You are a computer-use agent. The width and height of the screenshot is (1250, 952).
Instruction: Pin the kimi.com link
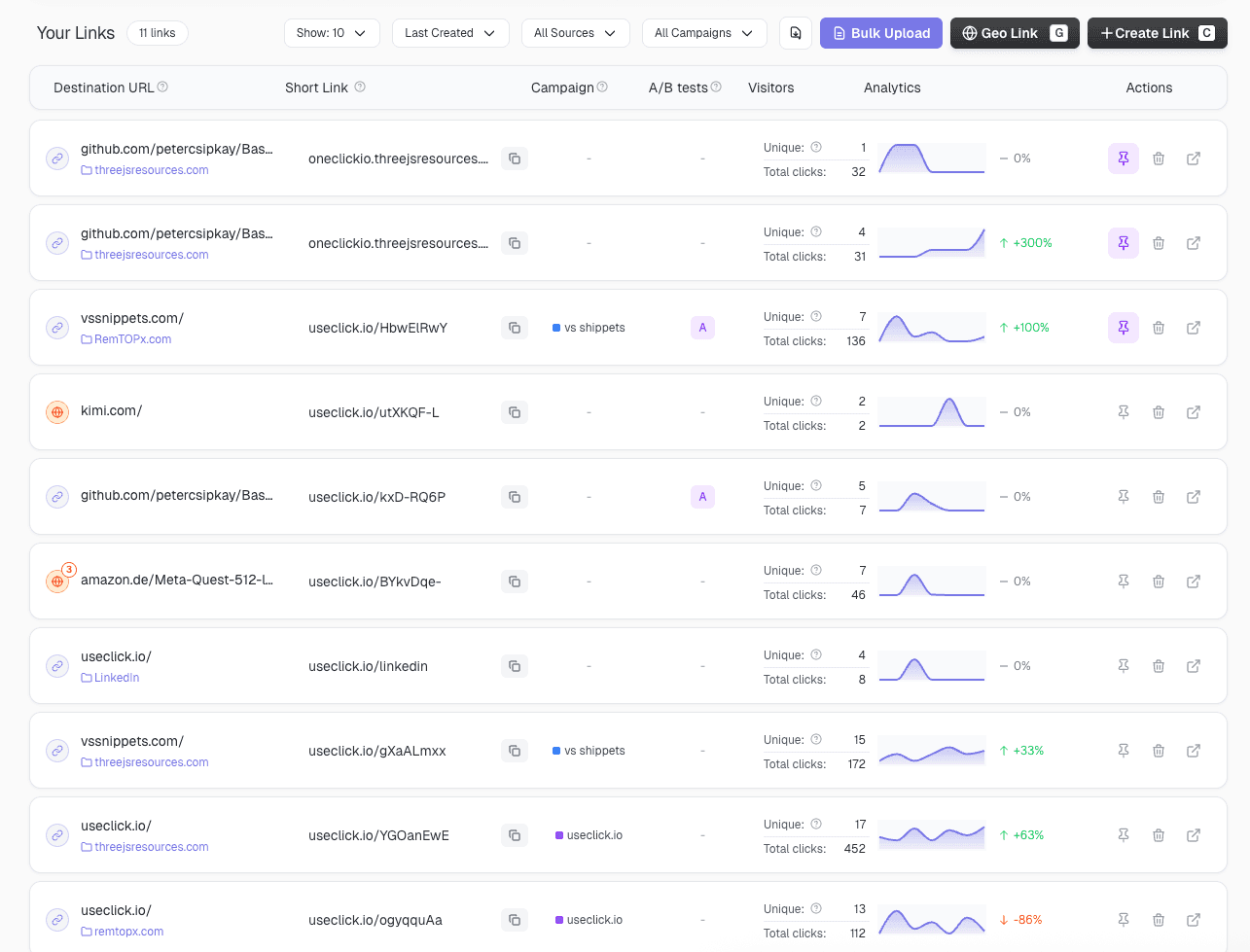click(1124, 412)
